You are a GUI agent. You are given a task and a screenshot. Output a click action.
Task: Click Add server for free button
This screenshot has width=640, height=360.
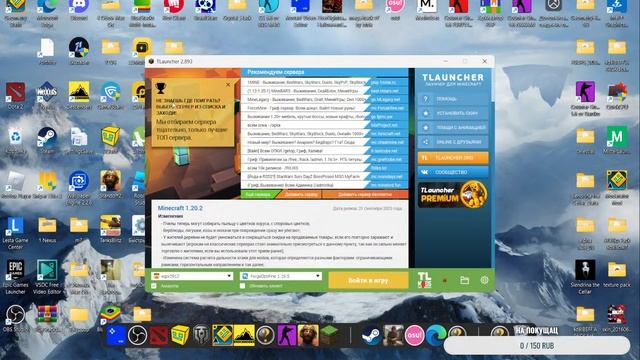tap(365, 195)
